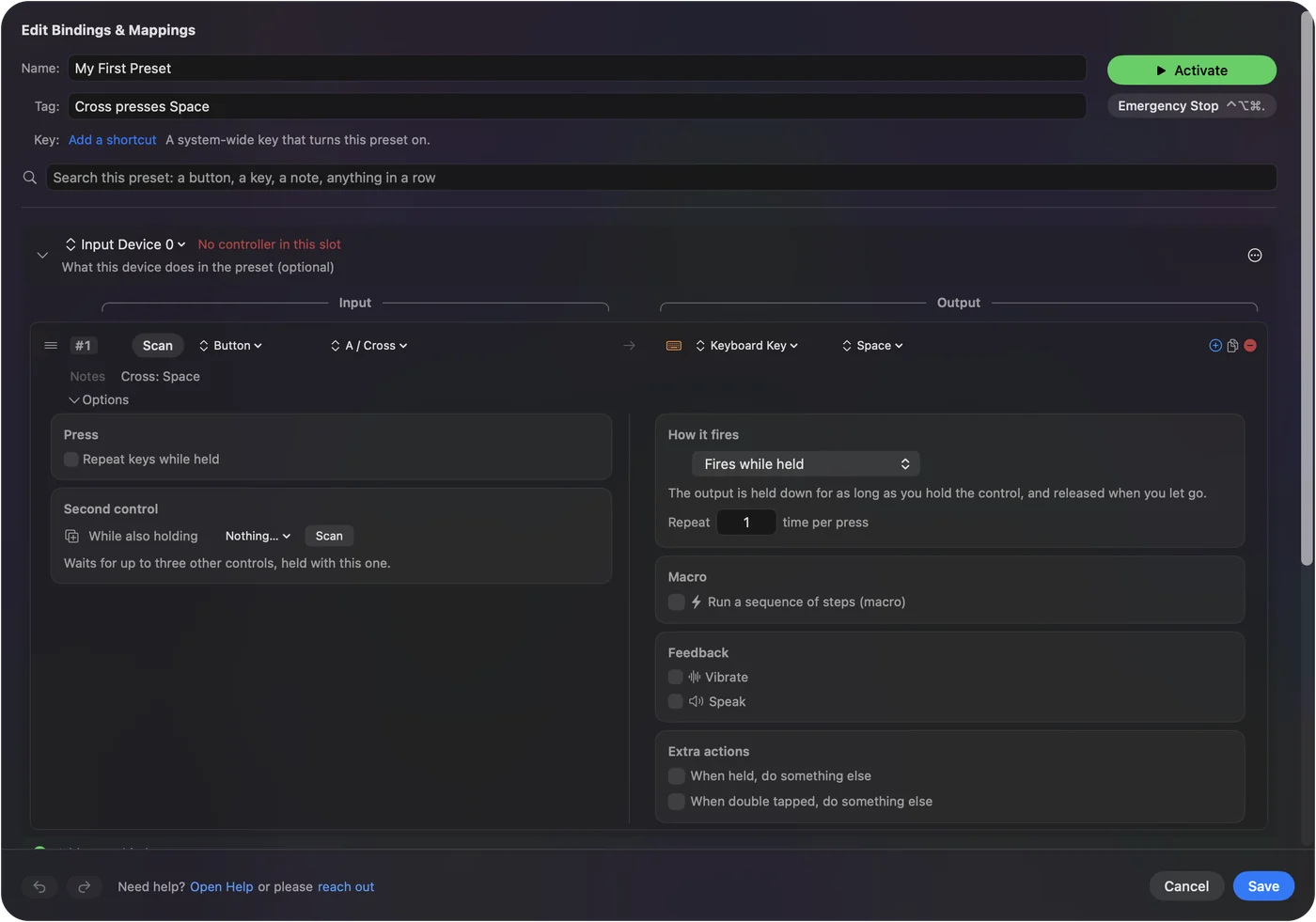Check When double tapped, do something else
This screenshot has width=1316, height=922.
(676, 801)
